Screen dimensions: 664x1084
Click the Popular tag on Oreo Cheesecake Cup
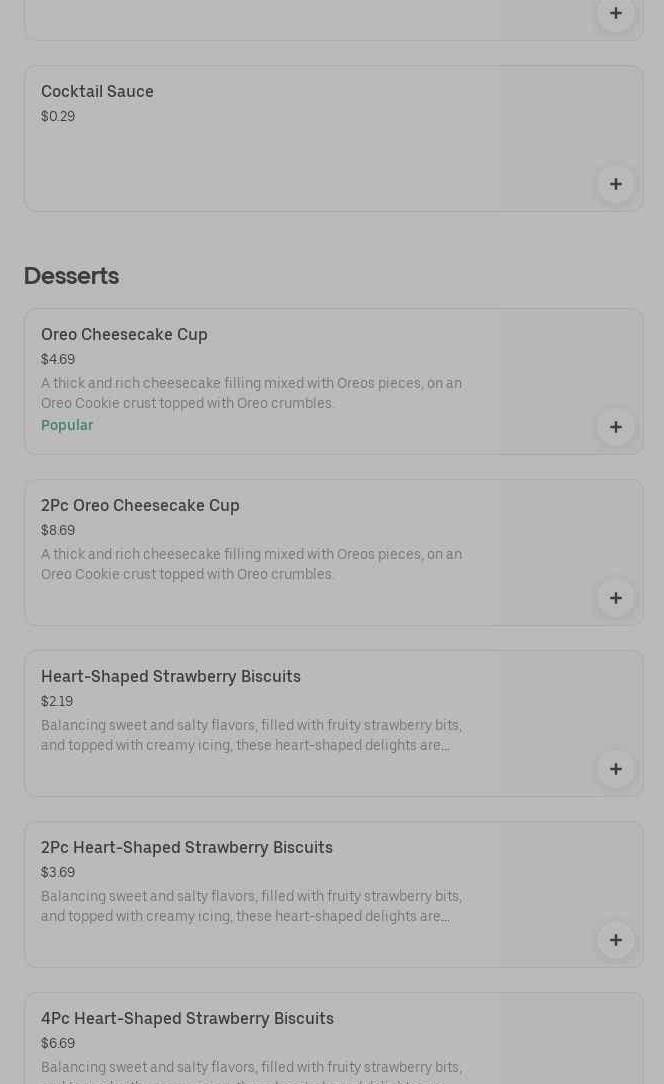coord(67,425)
